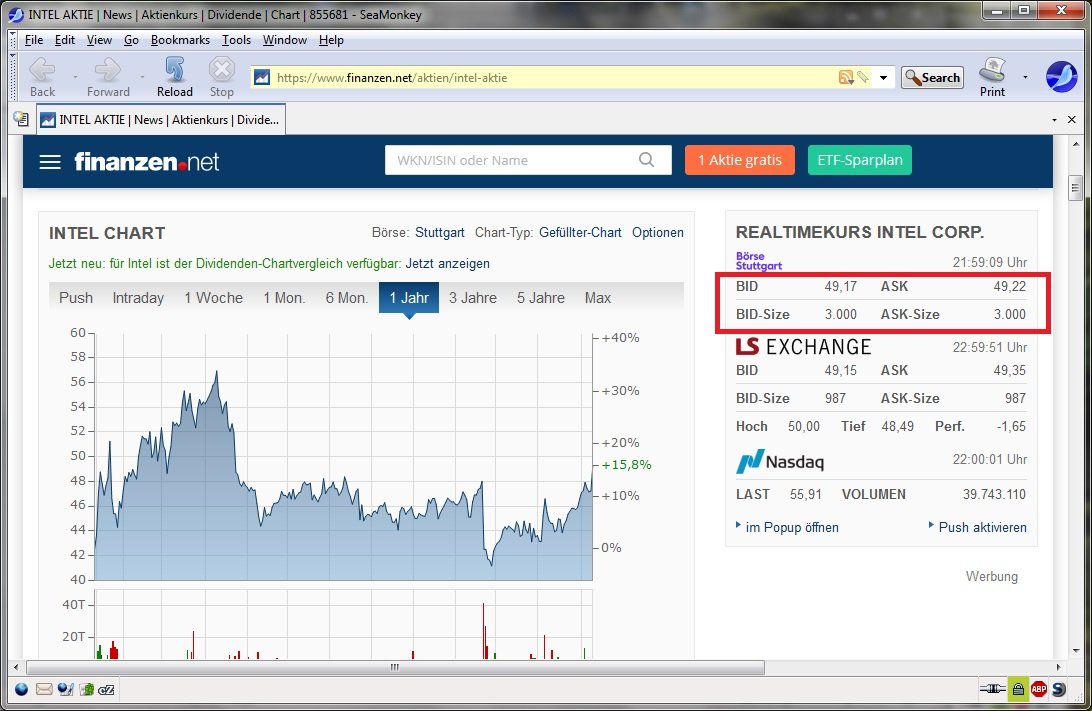Screen dimensions: 1092x711
Task: Click the online/offline connection icon
Action: 992,689
